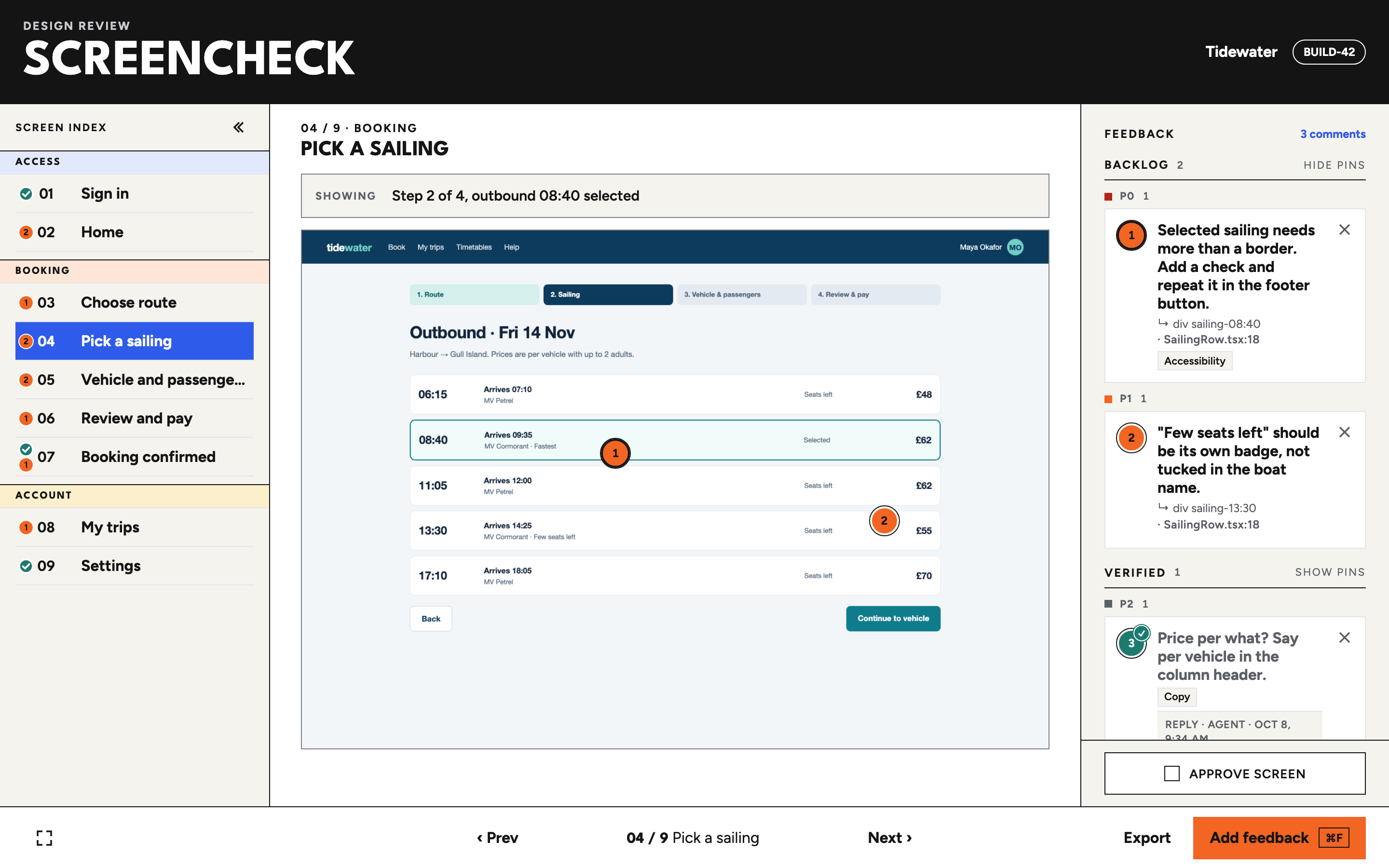Open screen 01 Sign in
Viewport: 1389px width, 868px height.
pyautogui.click(x=134, y=193)
